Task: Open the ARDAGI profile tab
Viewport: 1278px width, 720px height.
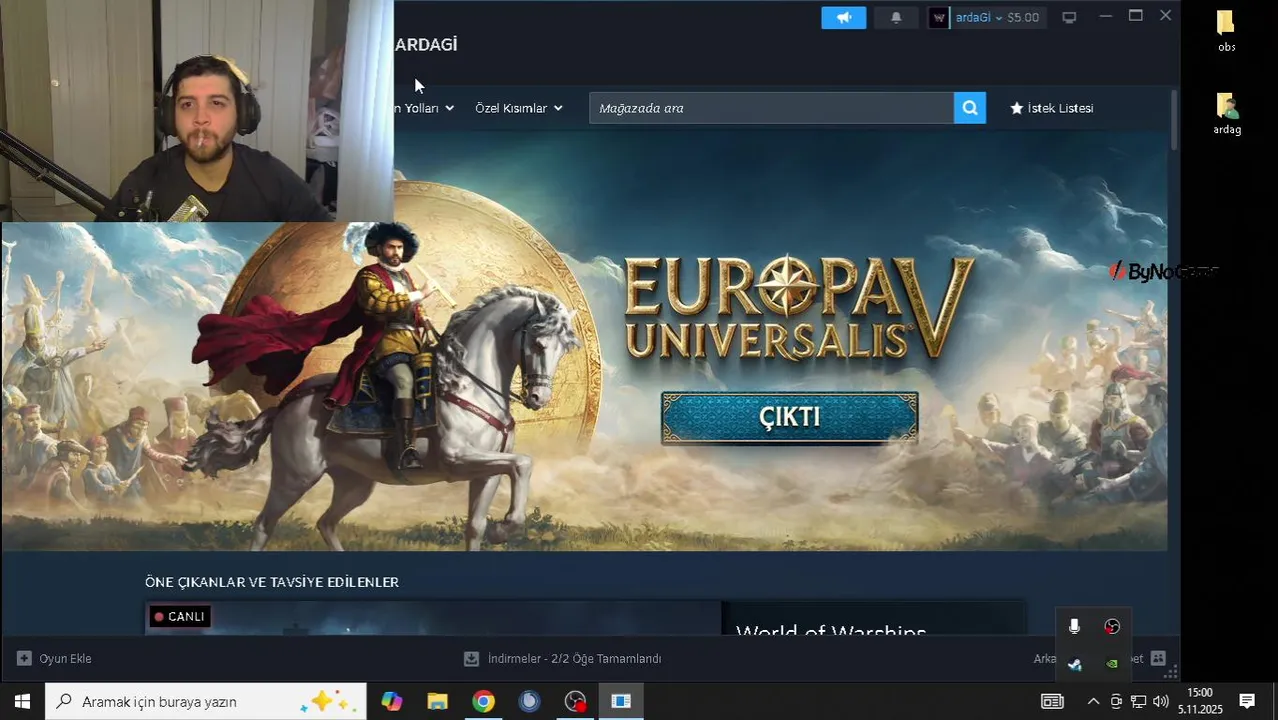Action: tap(426, 45)
